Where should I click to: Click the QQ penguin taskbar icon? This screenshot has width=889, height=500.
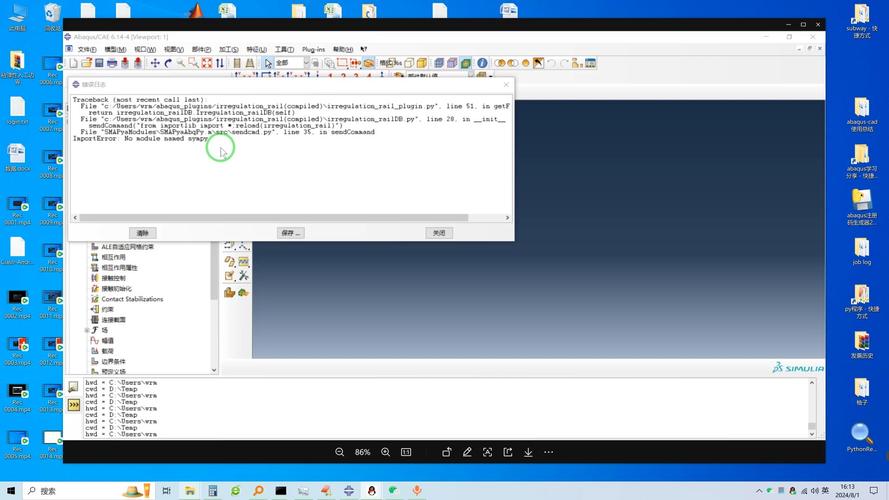[x=371, y=490]
